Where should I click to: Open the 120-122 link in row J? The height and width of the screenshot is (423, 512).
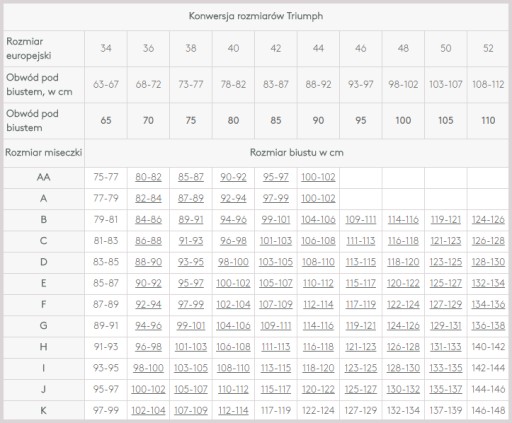pos(318,389)
